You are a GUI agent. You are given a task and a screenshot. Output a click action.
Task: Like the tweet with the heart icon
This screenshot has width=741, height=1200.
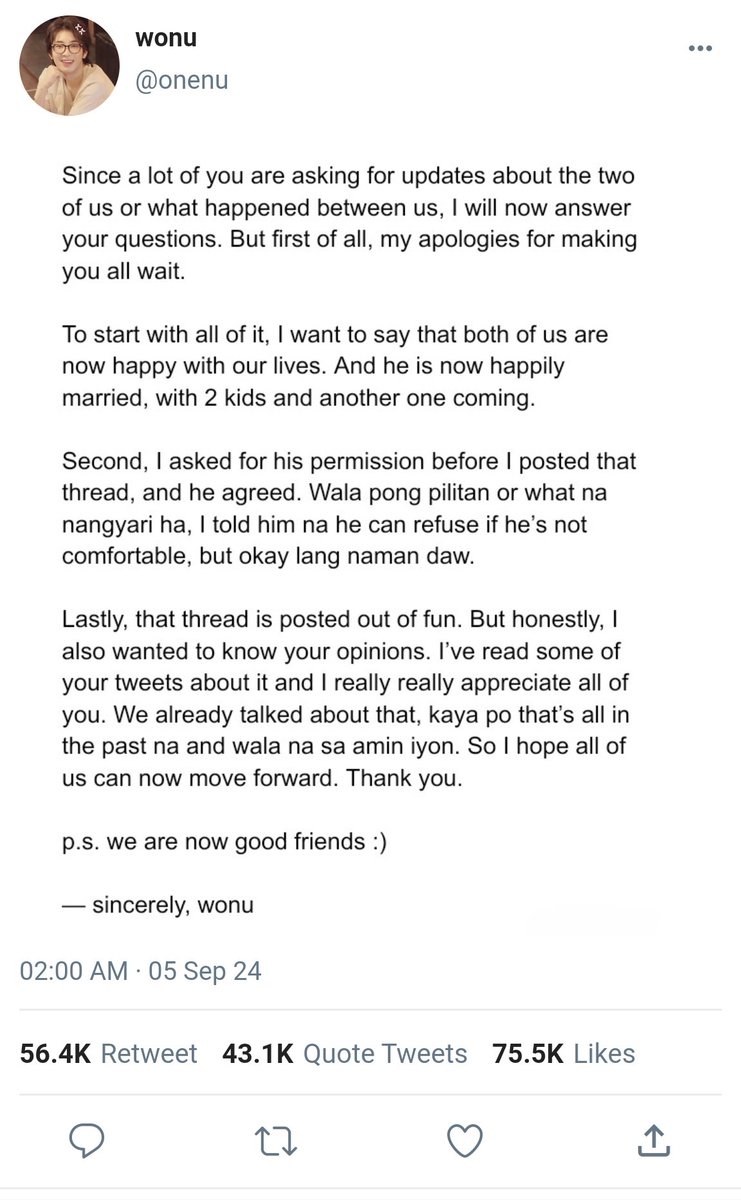464,1140
